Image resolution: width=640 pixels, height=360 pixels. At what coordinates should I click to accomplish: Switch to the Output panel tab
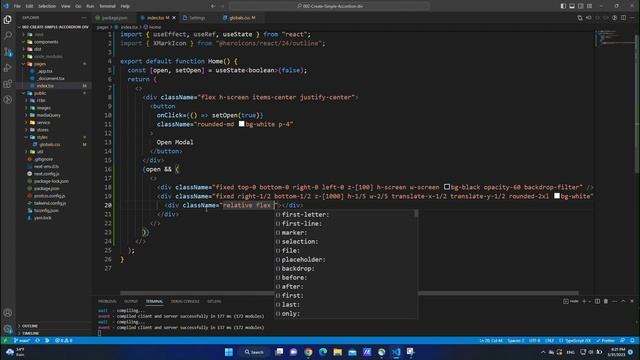pyautogui.click(x=131, y=301)
